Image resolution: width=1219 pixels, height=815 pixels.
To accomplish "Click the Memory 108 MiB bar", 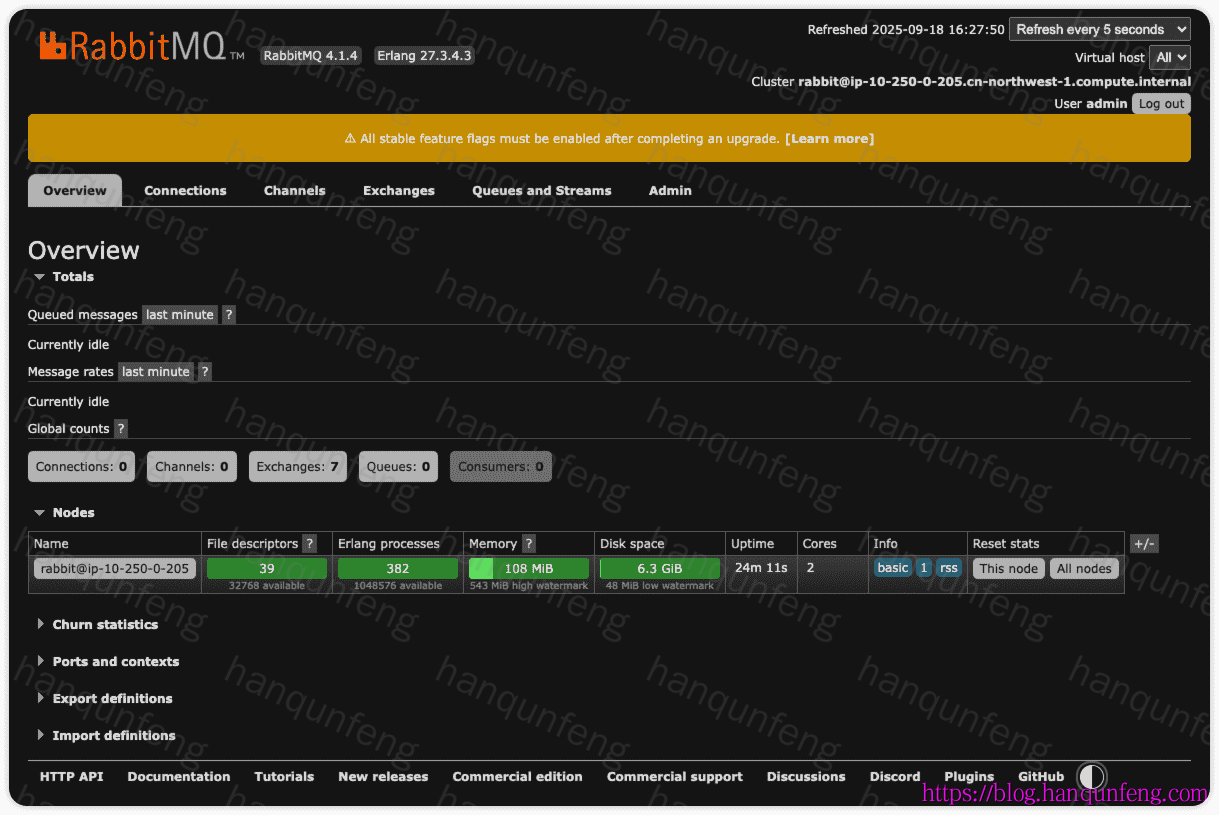I will pos(529,568).
